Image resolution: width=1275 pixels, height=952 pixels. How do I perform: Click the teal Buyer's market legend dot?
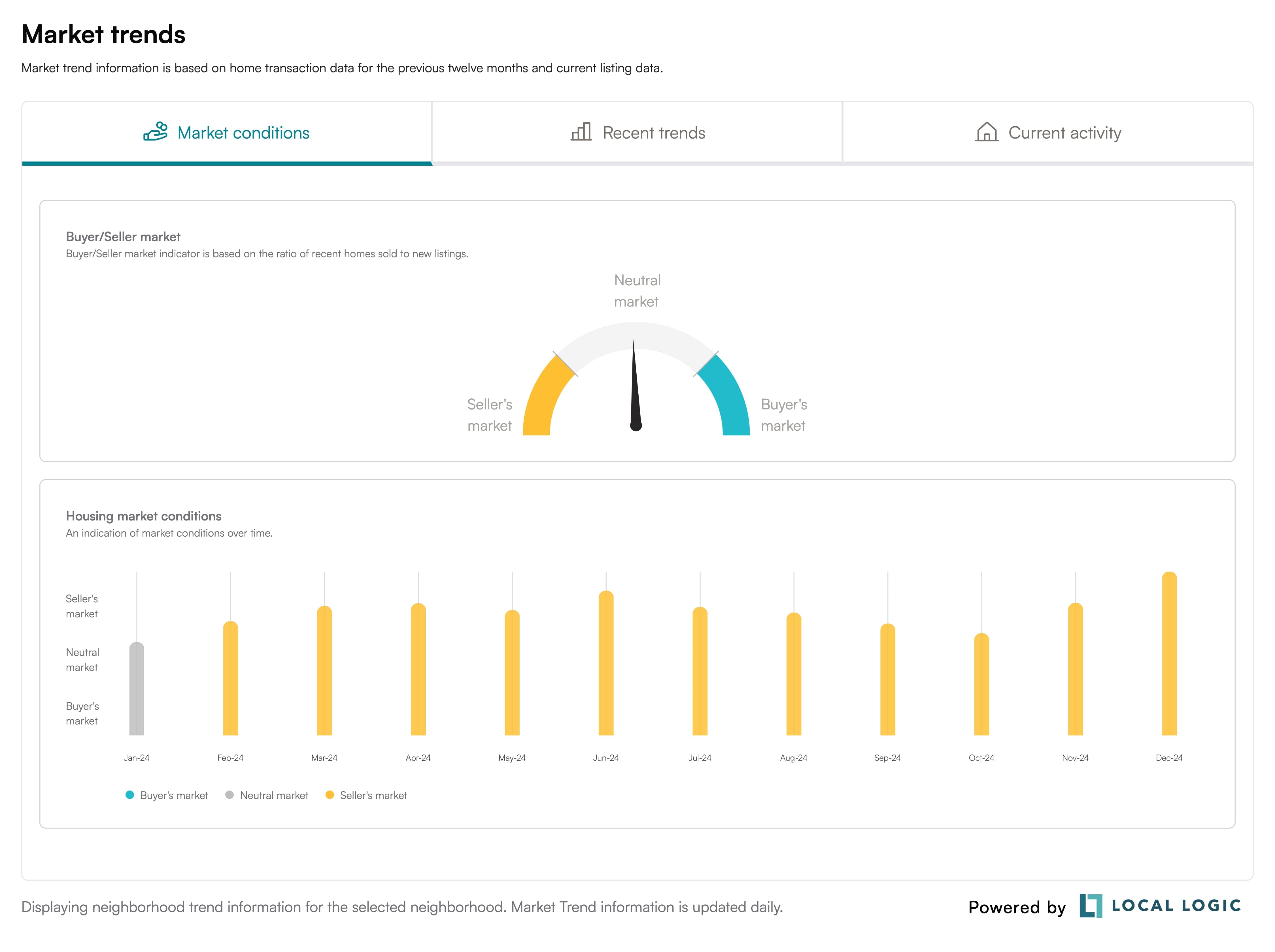pyautogui.click(x=130, y=795)
